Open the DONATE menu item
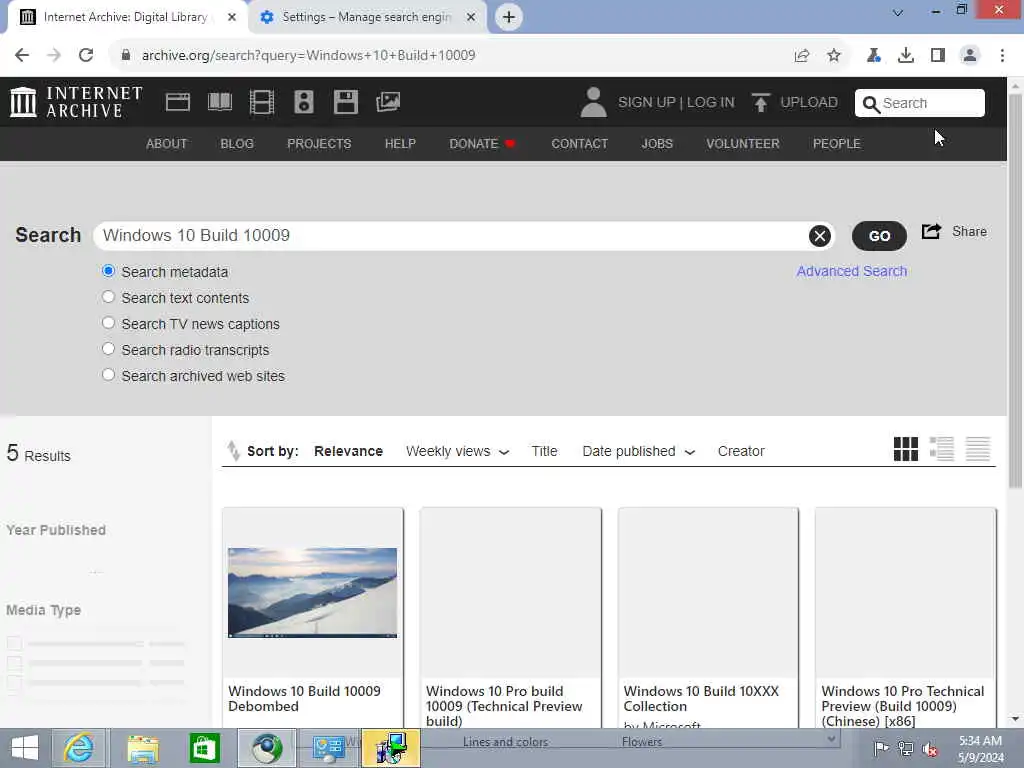The width and height of the screenshot is (1024, 768). (482, 144)
